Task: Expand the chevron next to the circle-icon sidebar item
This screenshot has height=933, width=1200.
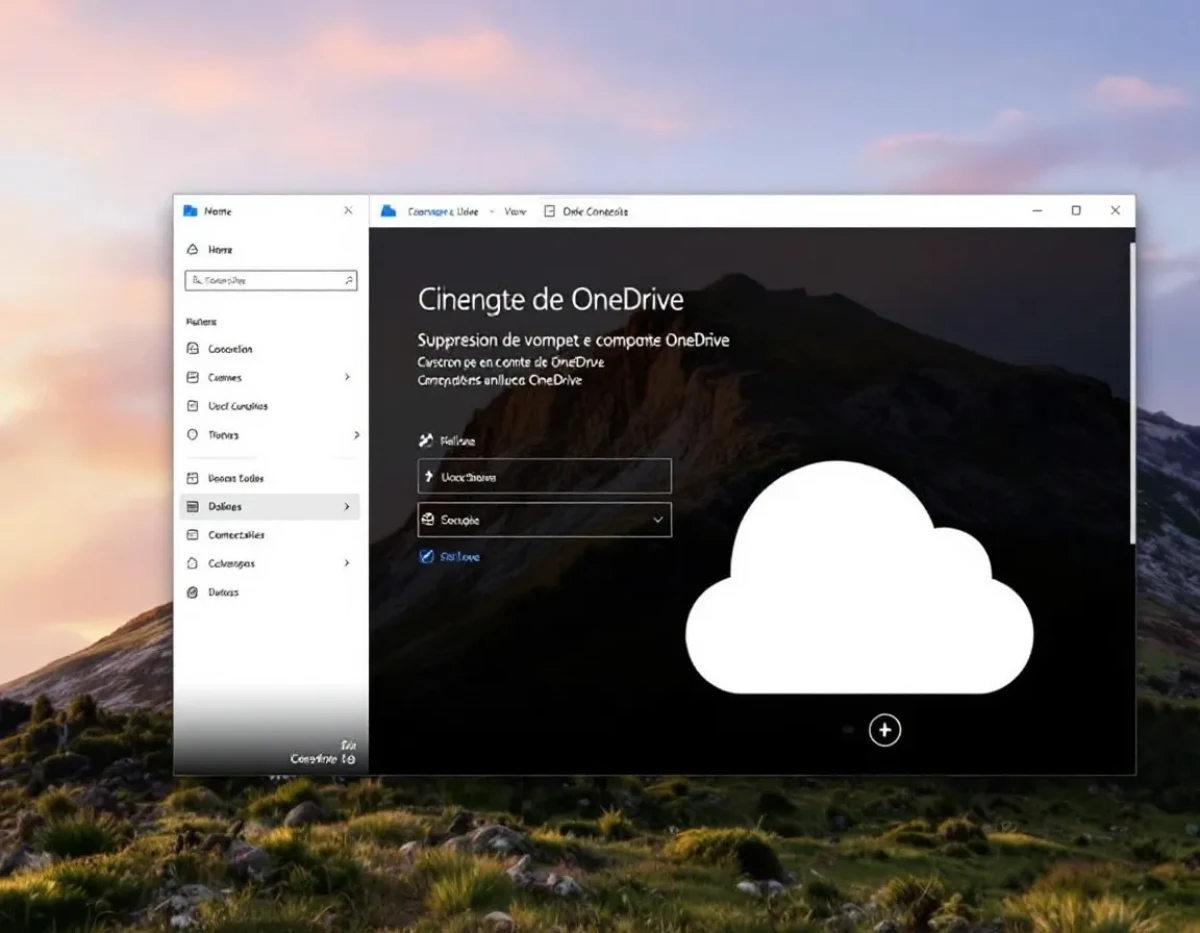Action: (x=356, y=435)
